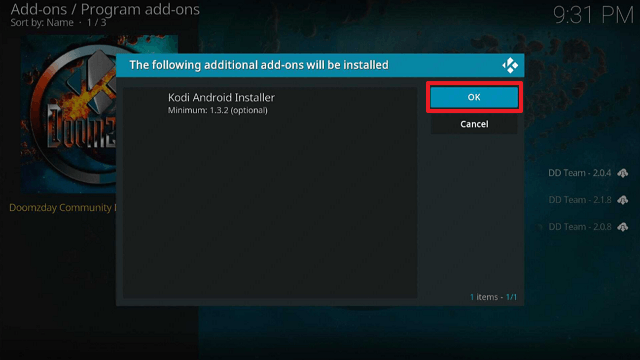The image size is (640, 360).
Task: Select DD Team - 2.0.8 version entry
Action: (580, 227)
